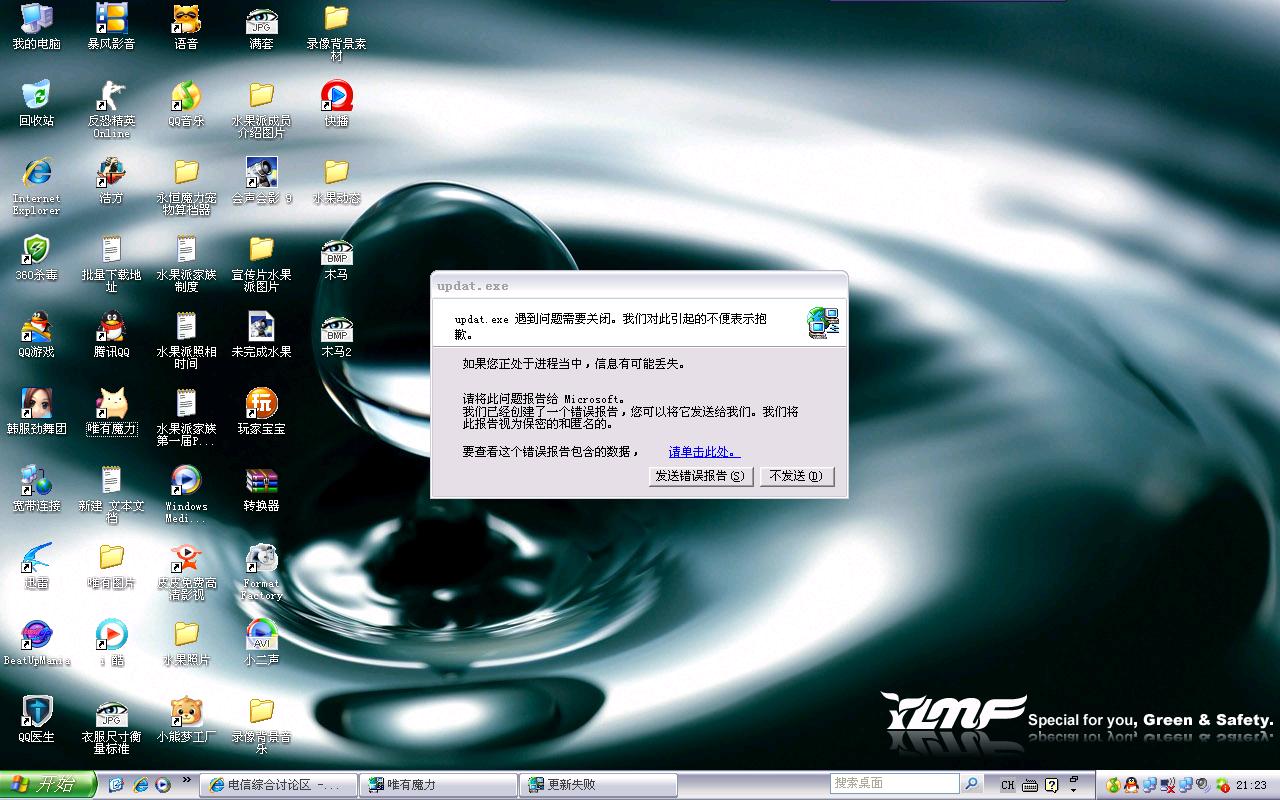1280x800 pixels.
Task: Select 唯有魔力 desktop shortcut
Action: point(111,411)
